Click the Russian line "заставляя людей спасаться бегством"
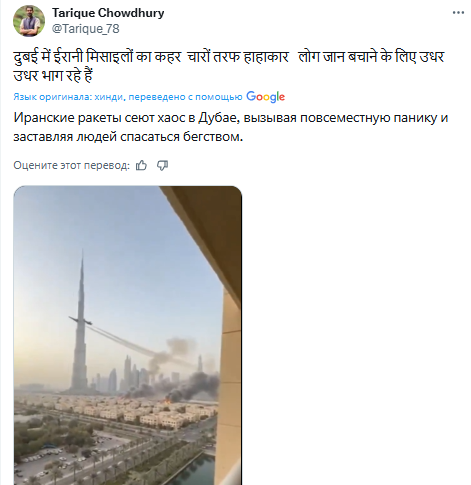The width and height of the screenshot is (471, 485). (128, 137)
